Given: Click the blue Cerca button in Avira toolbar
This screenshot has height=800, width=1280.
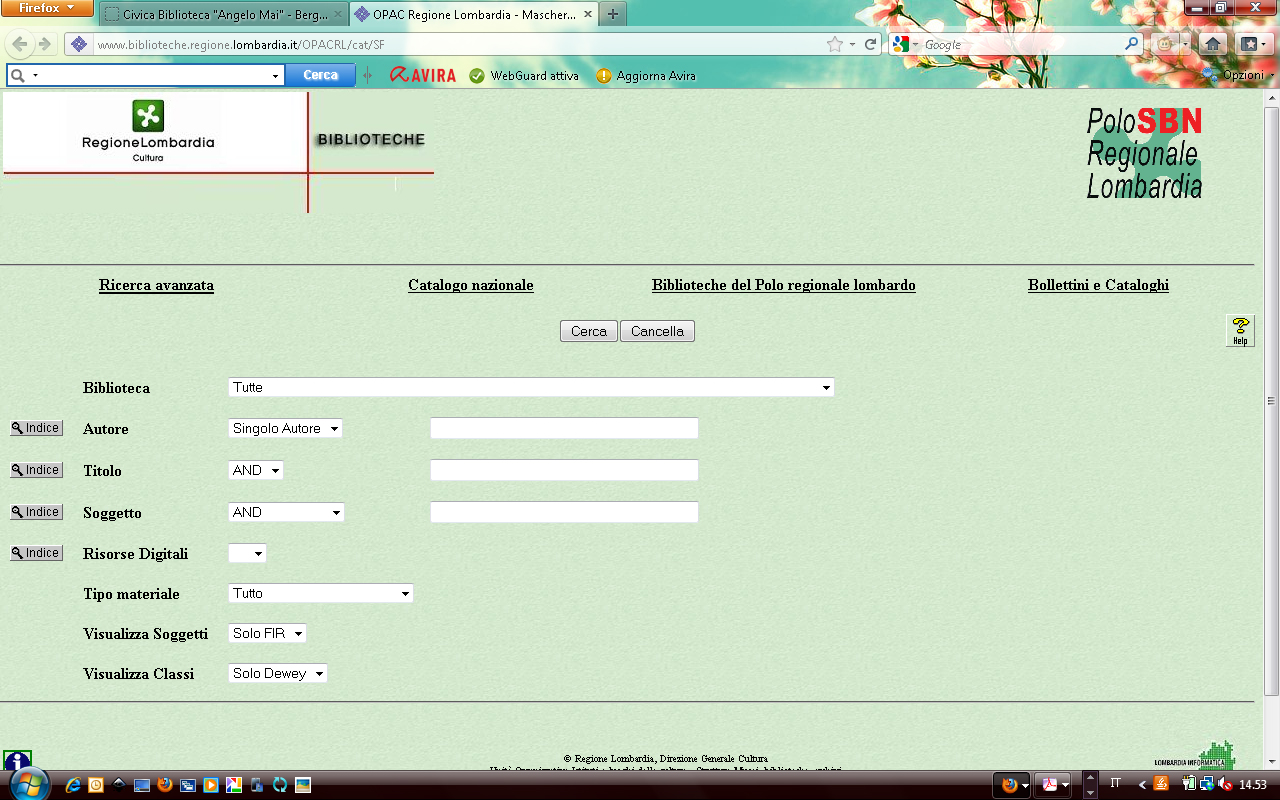Looking at the screenshot, I should coord(320,75).
